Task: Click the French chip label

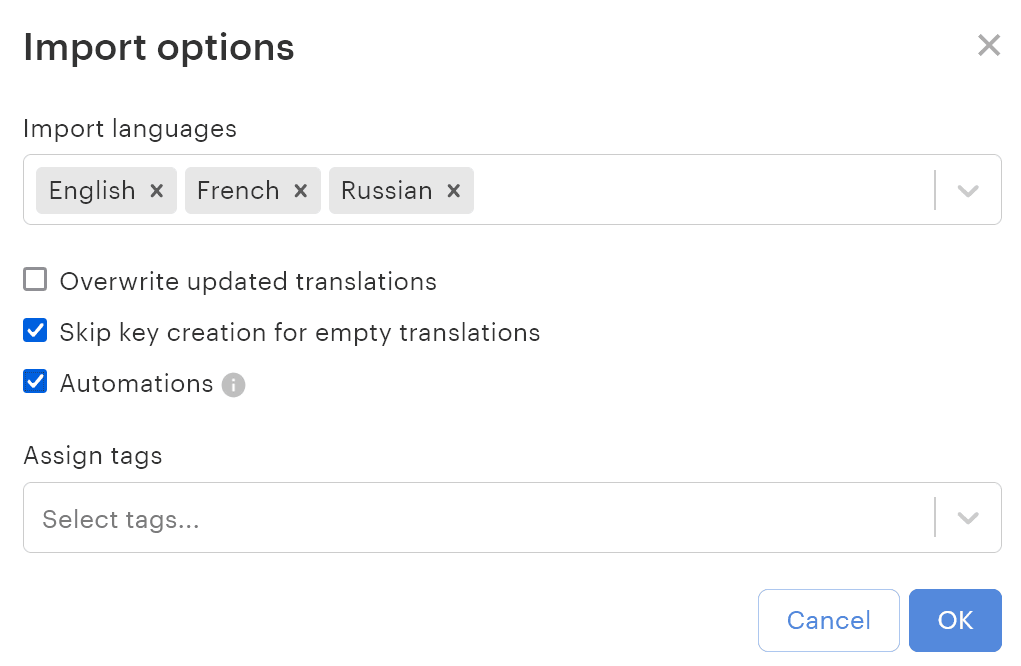Action: point(238,191)
